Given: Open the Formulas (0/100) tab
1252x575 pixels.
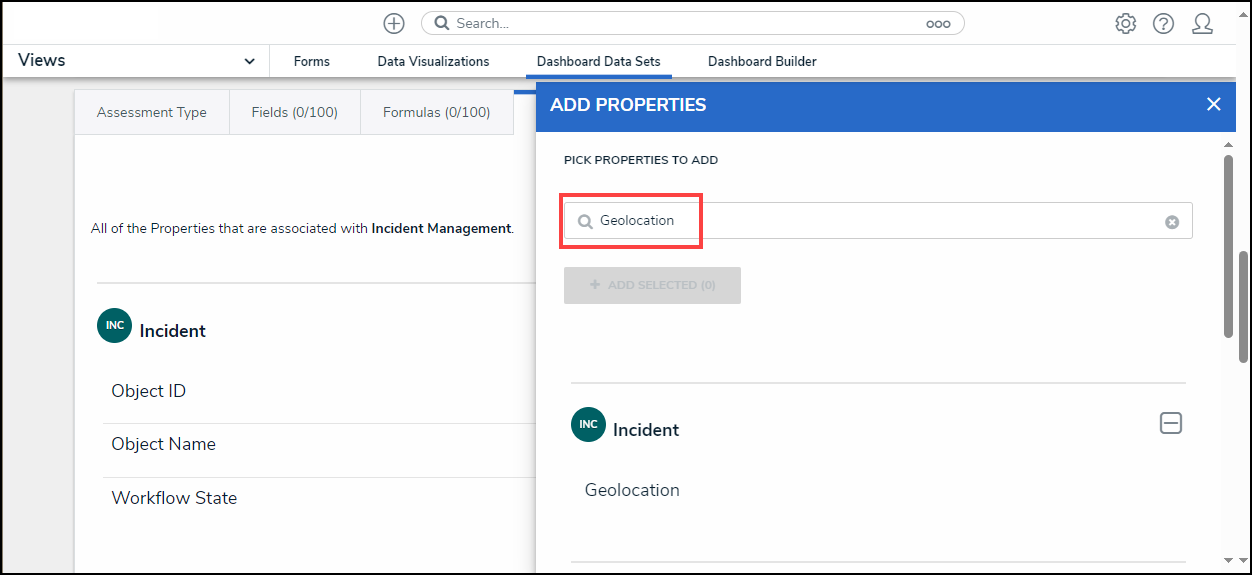Looking at the screenshot, I should pos(436,112).
